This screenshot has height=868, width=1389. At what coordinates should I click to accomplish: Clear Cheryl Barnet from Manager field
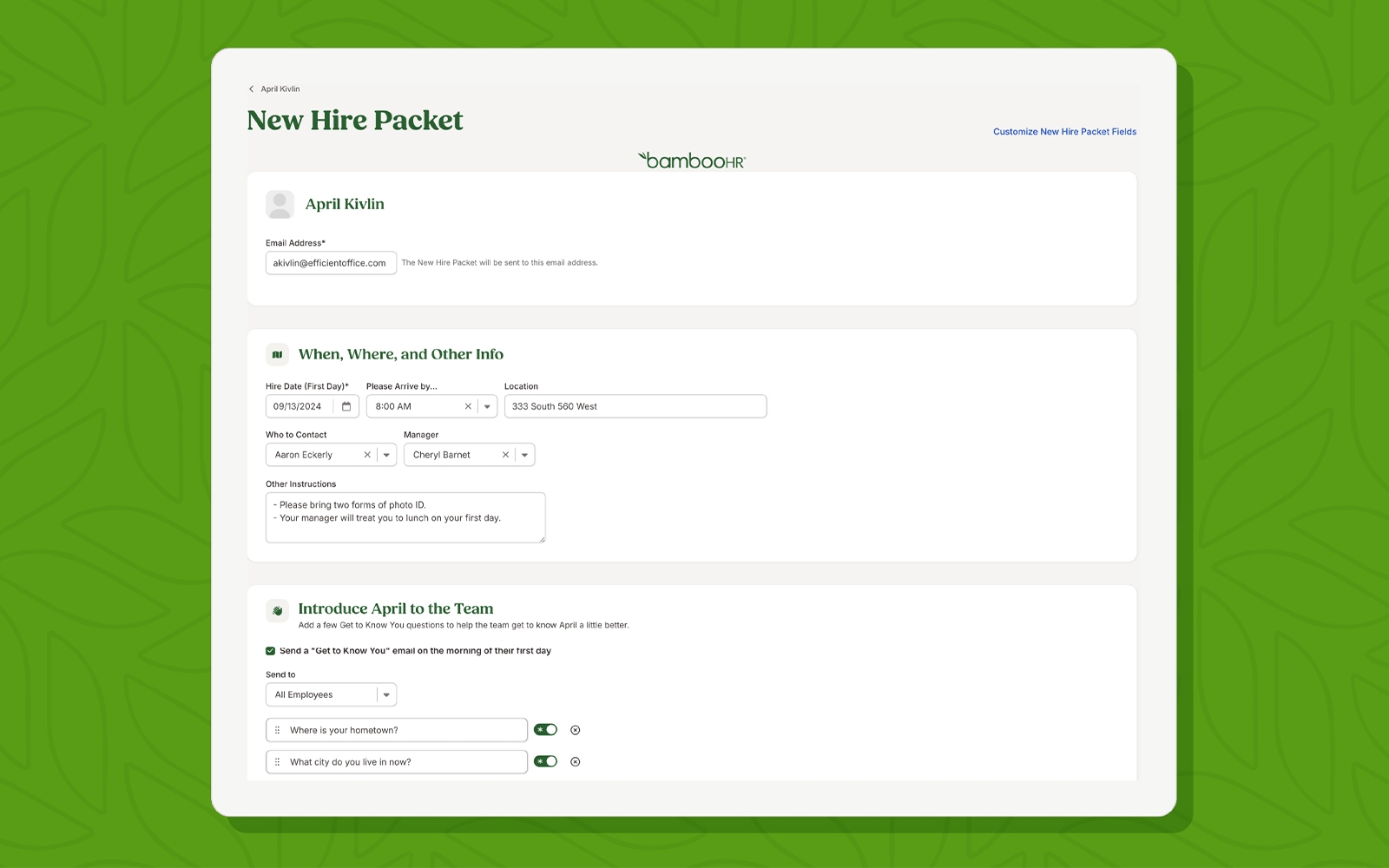[x=505, y=455]
